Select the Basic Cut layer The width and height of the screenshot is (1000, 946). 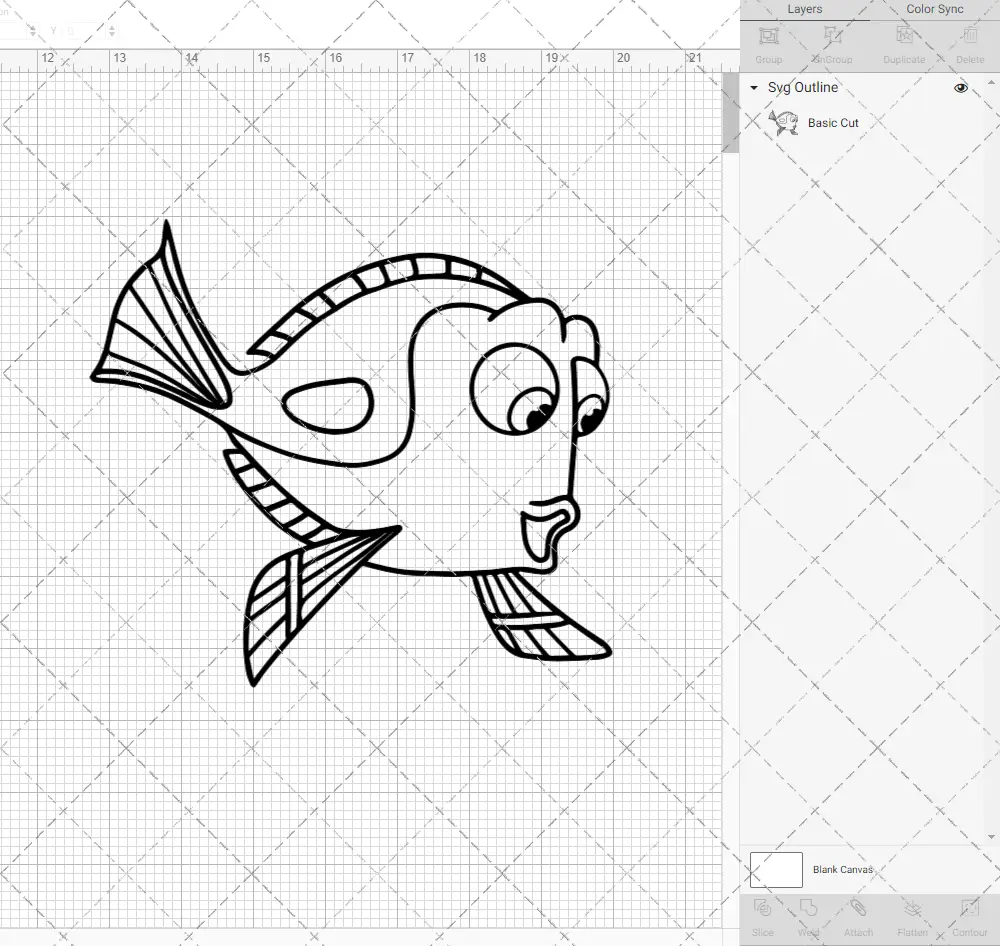coord(830,122)
